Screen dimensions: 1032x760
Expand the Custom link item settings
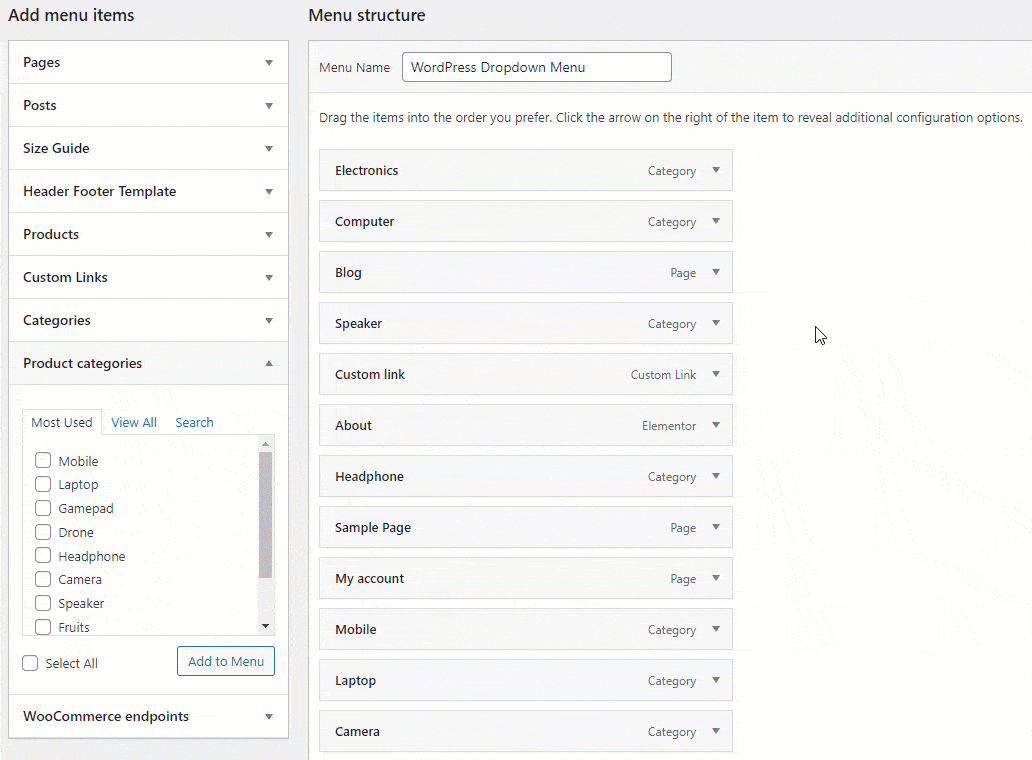[x=716, y=374]
